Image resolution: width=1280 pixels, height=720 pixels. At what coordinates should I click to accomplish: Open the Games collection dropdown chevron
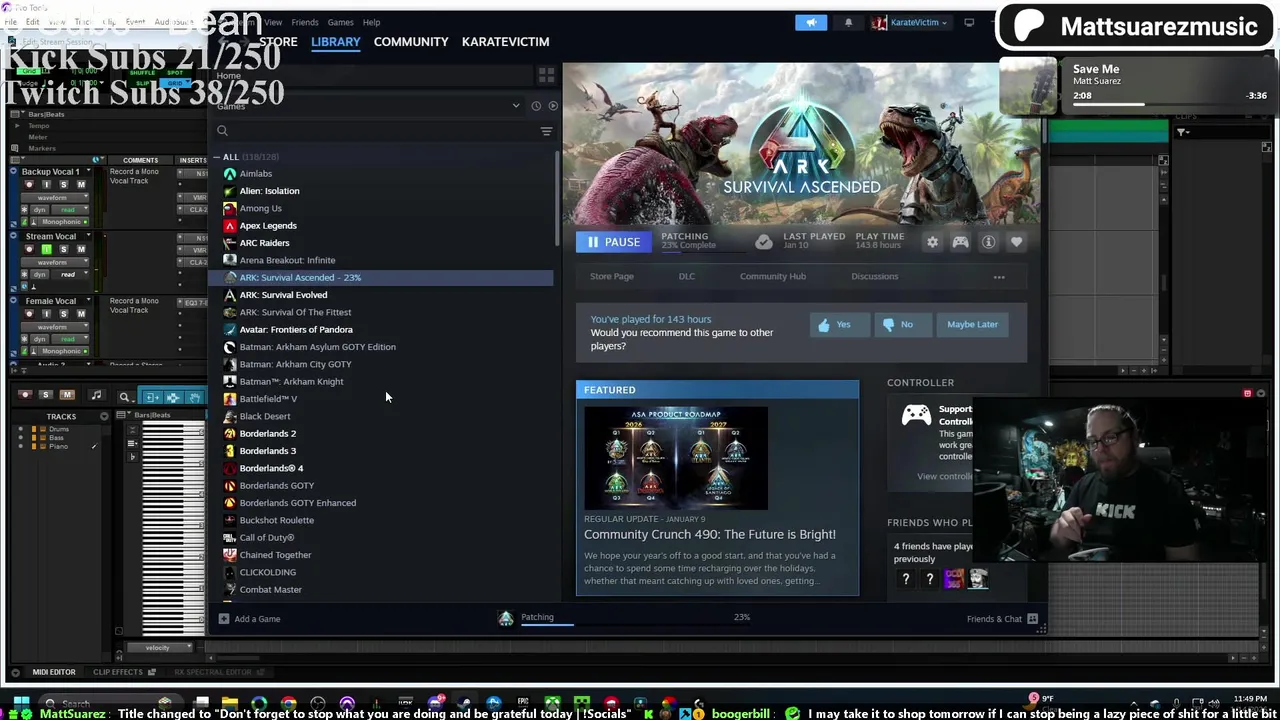(516, 105)
